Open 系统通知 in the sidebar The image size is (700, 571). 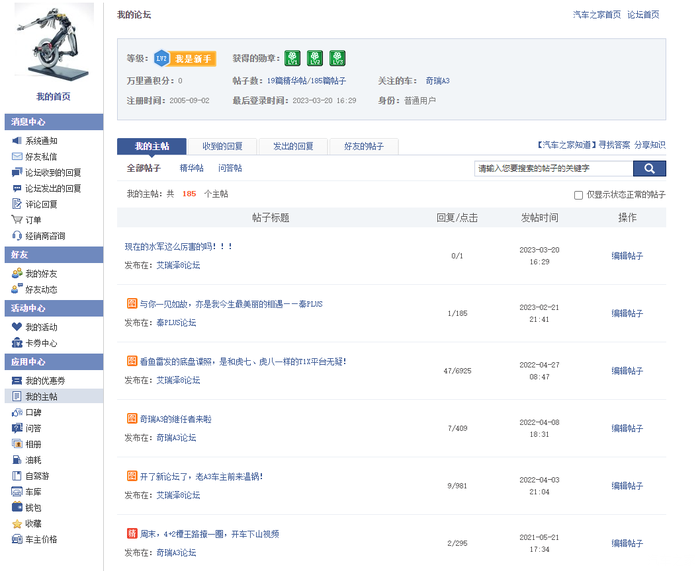[41, 141]
